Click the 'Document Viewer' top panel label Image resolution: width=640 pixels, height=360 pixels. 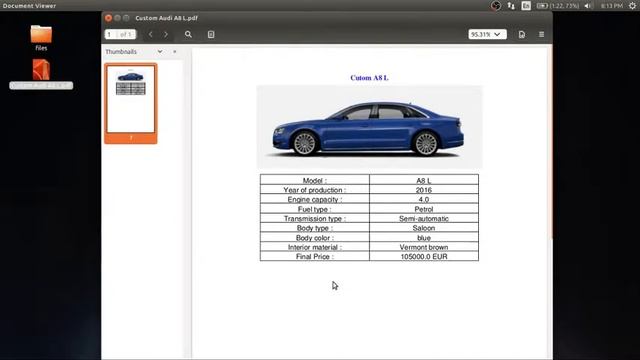[29, 6]
